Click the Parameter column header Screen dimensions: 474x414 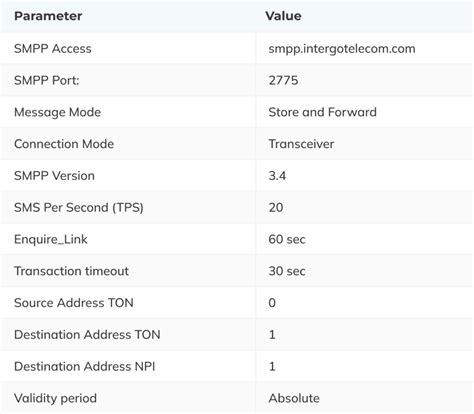pos(48,16)
